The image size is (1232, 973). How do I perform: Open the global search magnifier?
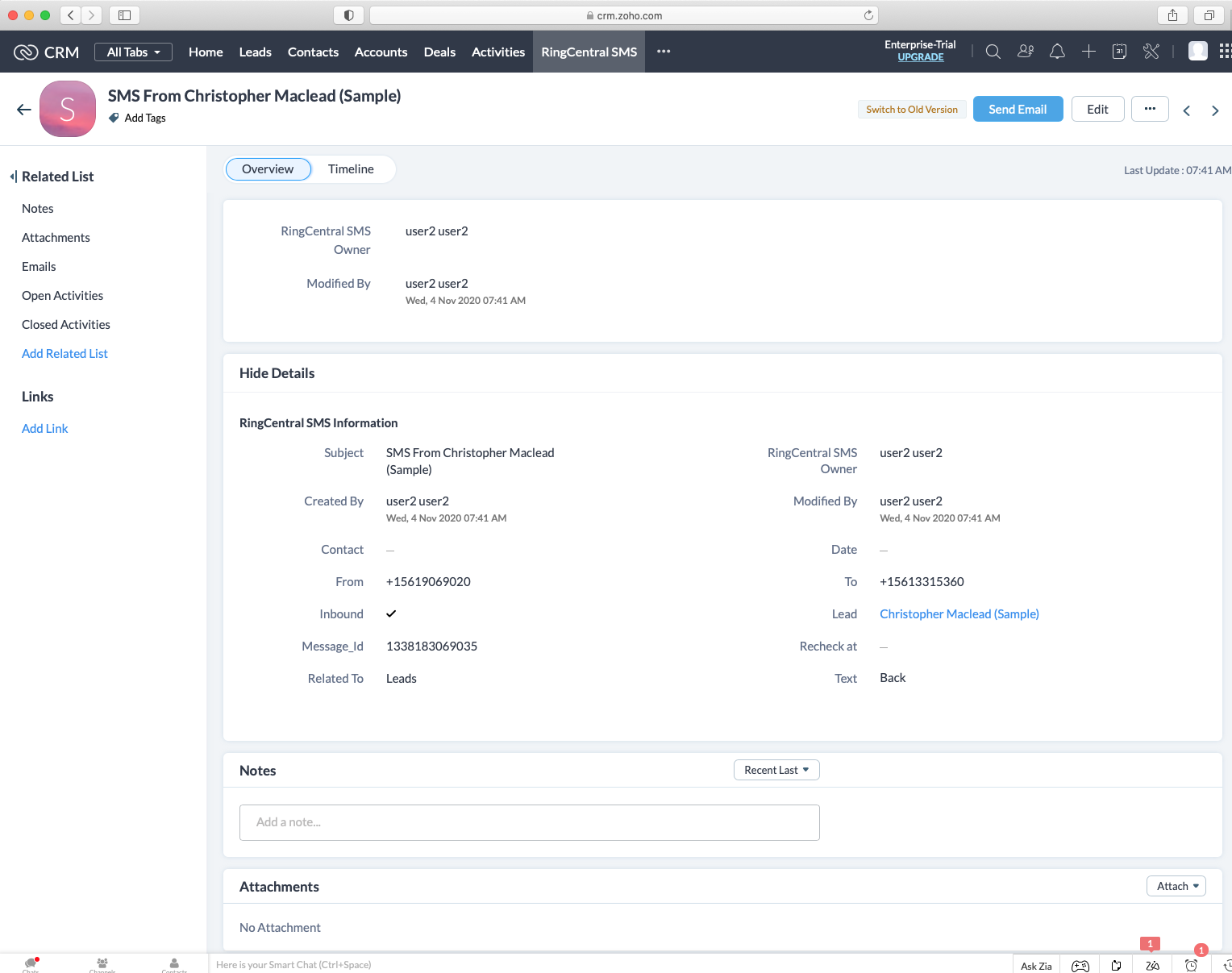coord(993,51)
